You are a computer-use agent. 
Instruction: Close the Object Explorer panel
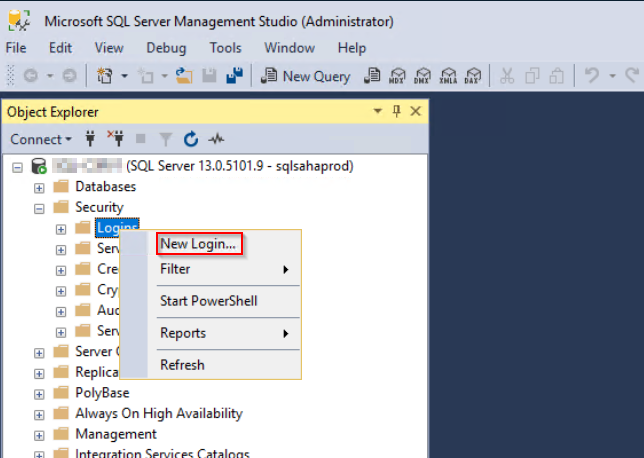click(416, 111)
